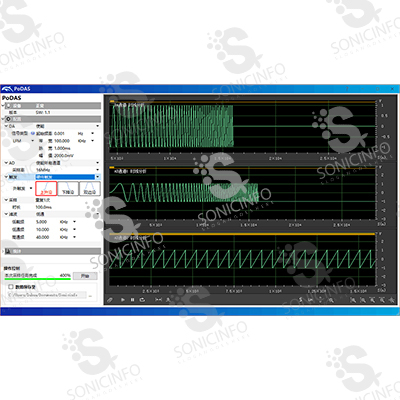Click the gear icon on the second gray header
This screenshot has height=400, width=400.
coord(9,119)
